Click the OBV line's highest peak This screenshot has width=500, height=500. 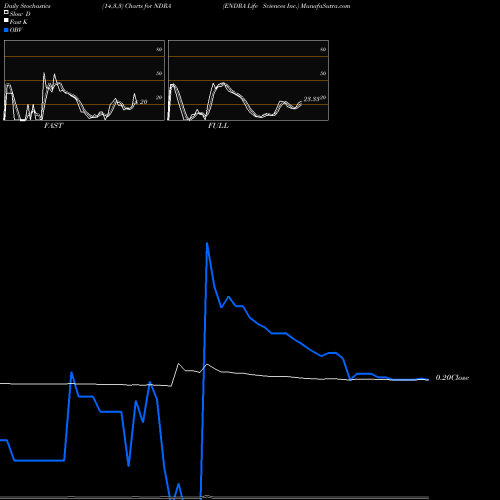[x=207, y=243]
